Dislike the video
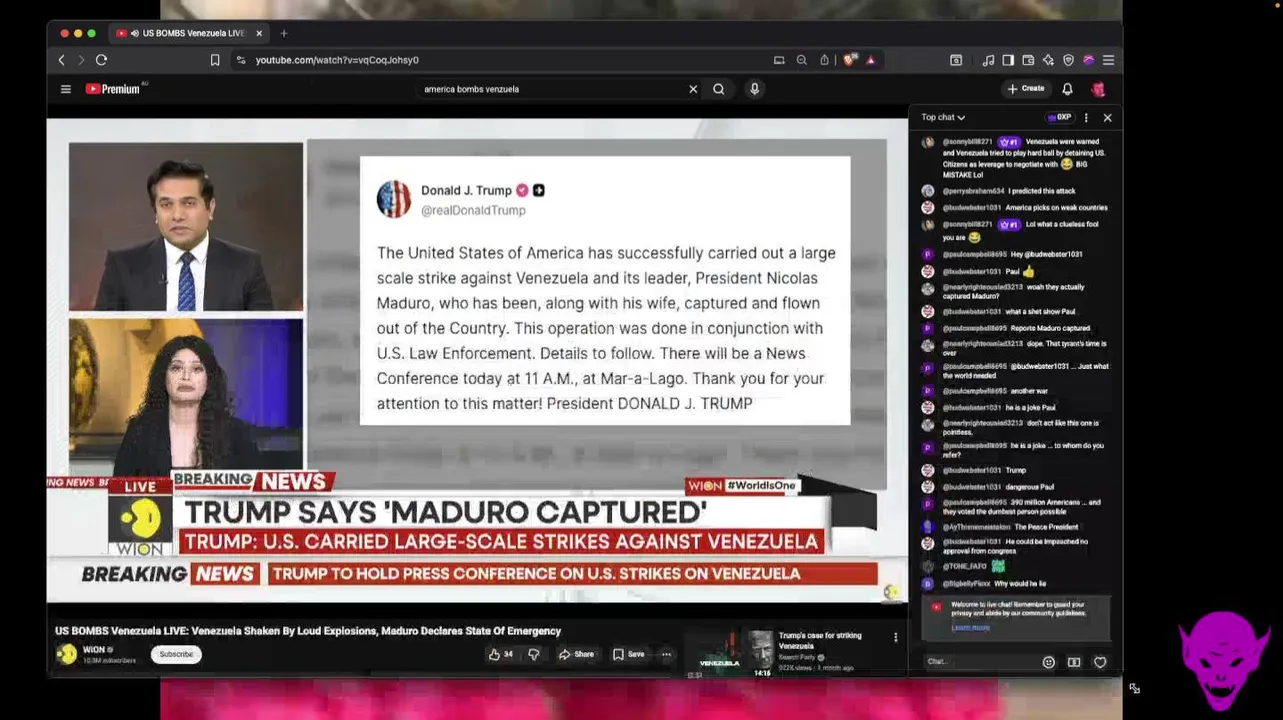 click(x=533, y=654)
